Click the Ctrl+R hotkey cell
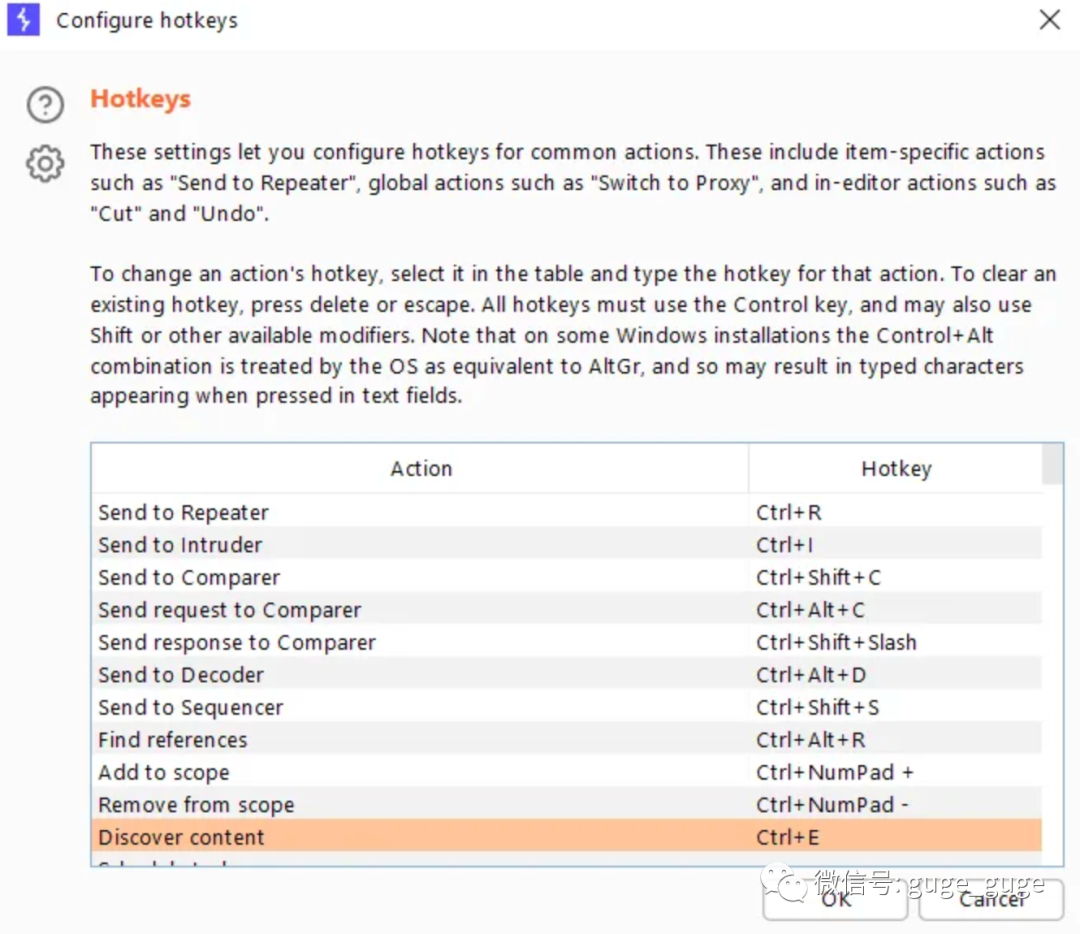1080x934 pixels. point(895,512)
